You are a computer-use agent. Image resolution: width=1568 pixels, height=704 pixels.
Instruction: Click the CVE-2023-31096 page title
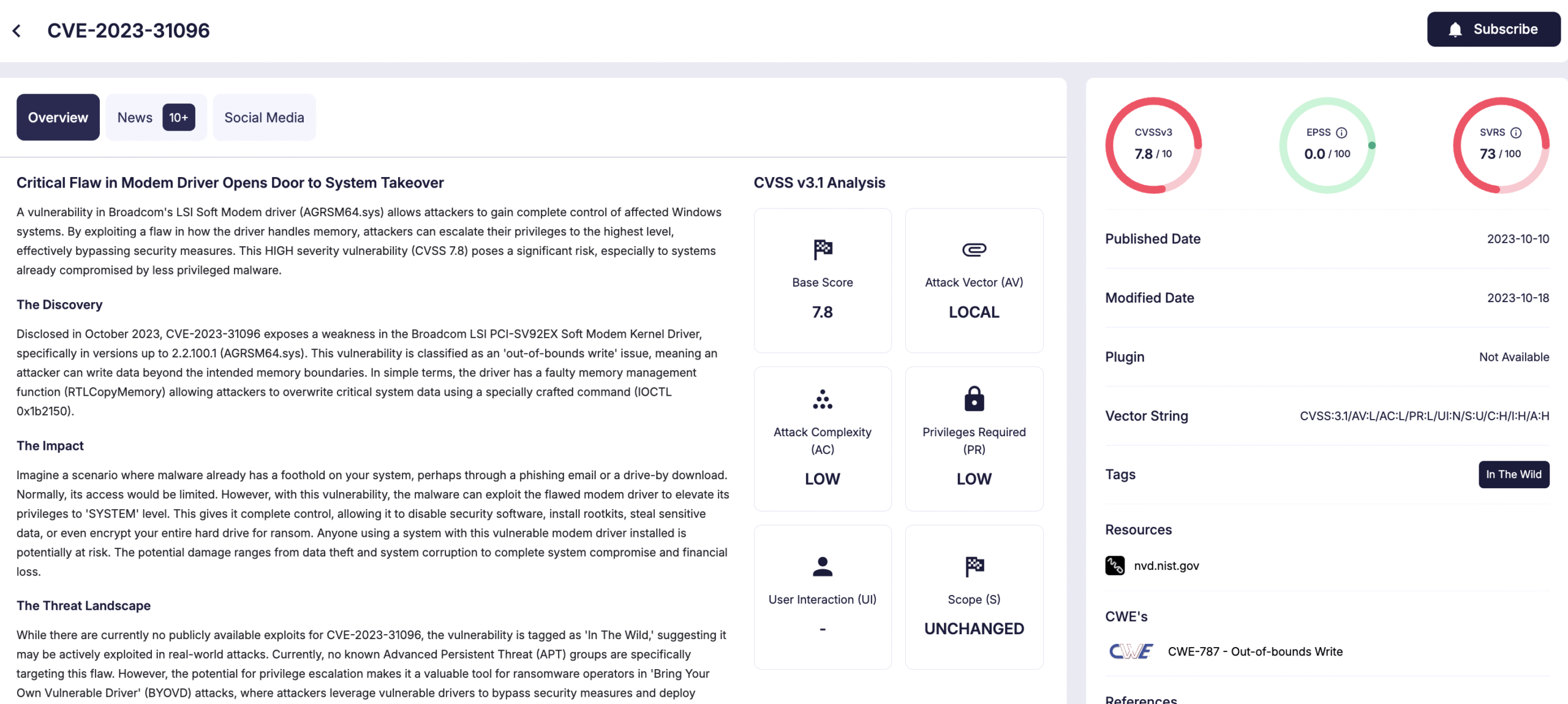129,31
